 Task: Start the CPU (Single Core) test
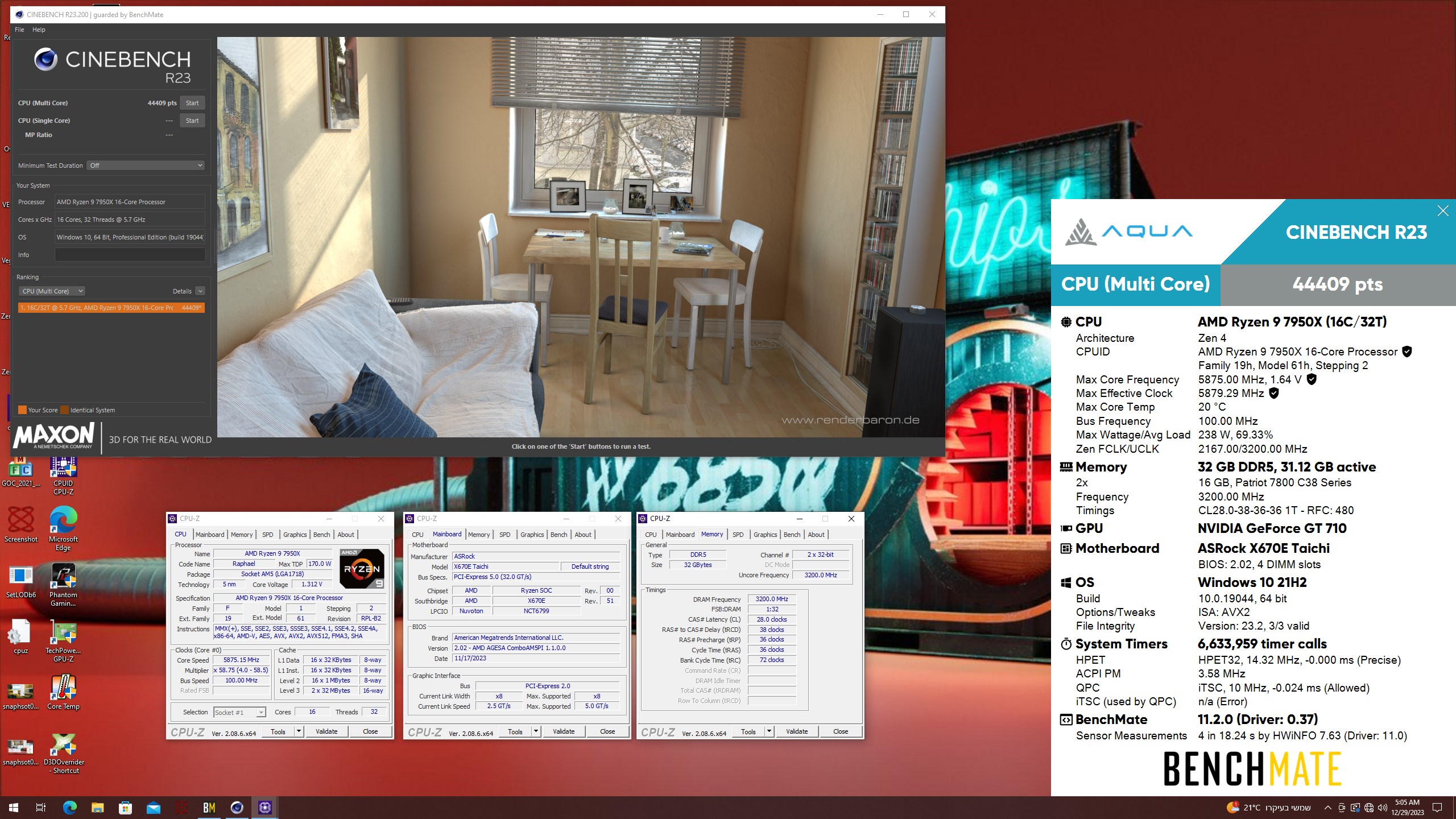(192, 121)
